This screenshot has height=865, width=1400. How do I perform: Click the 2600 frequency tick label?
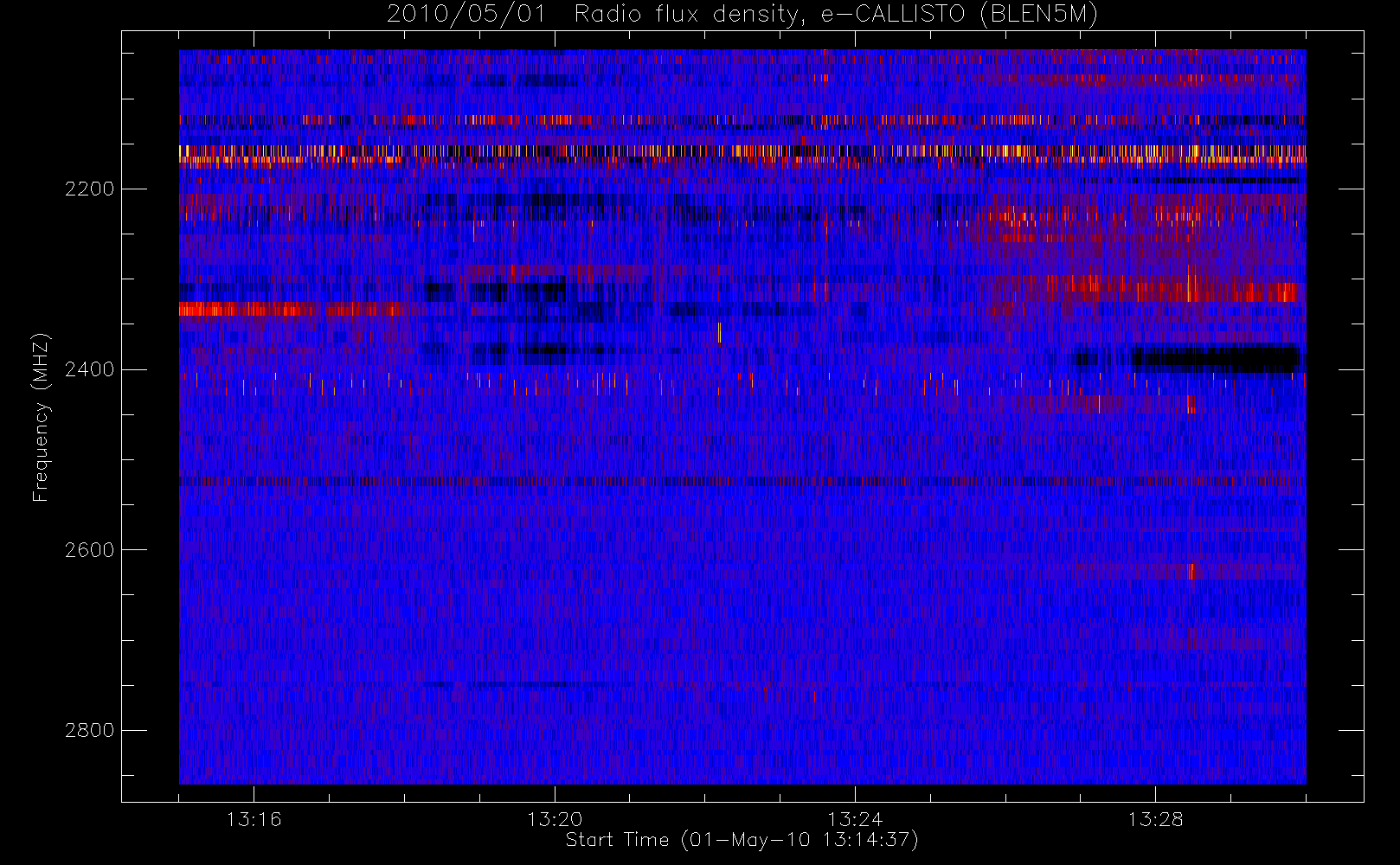(89, 550)
